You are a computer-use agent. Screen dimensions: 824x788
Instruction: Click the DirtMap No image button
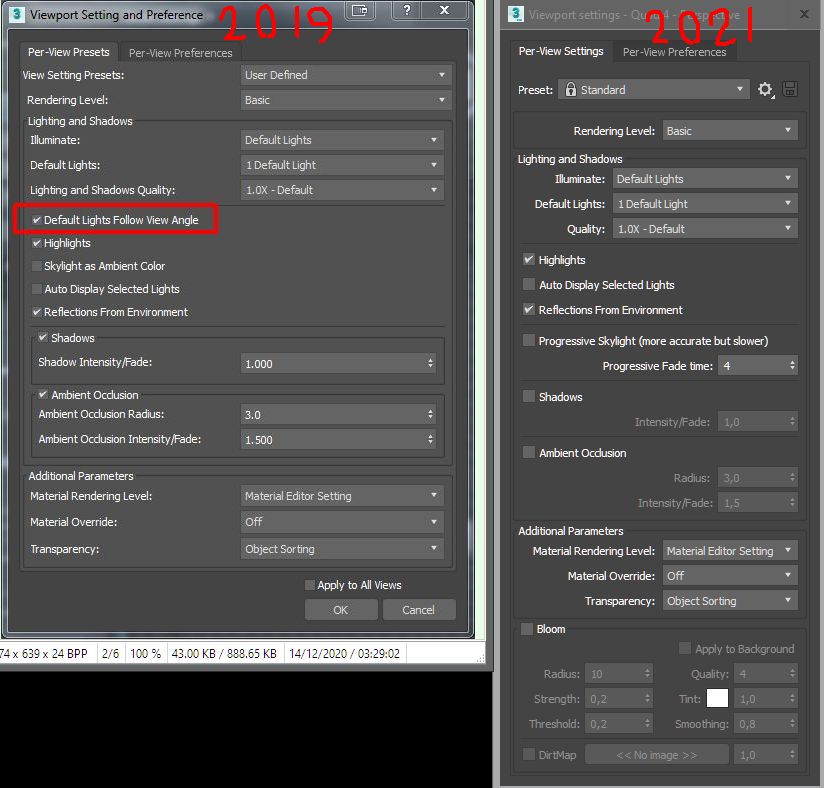656,755
